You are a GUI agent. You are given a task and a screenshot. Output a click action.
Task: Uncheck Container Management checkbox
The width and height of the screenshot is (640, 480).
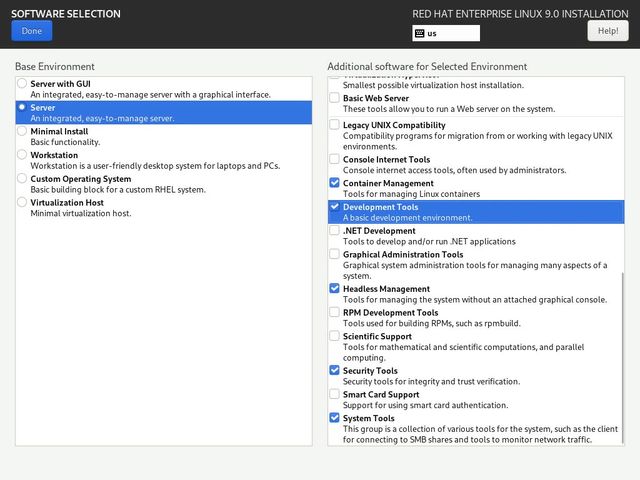click(334, 182)
